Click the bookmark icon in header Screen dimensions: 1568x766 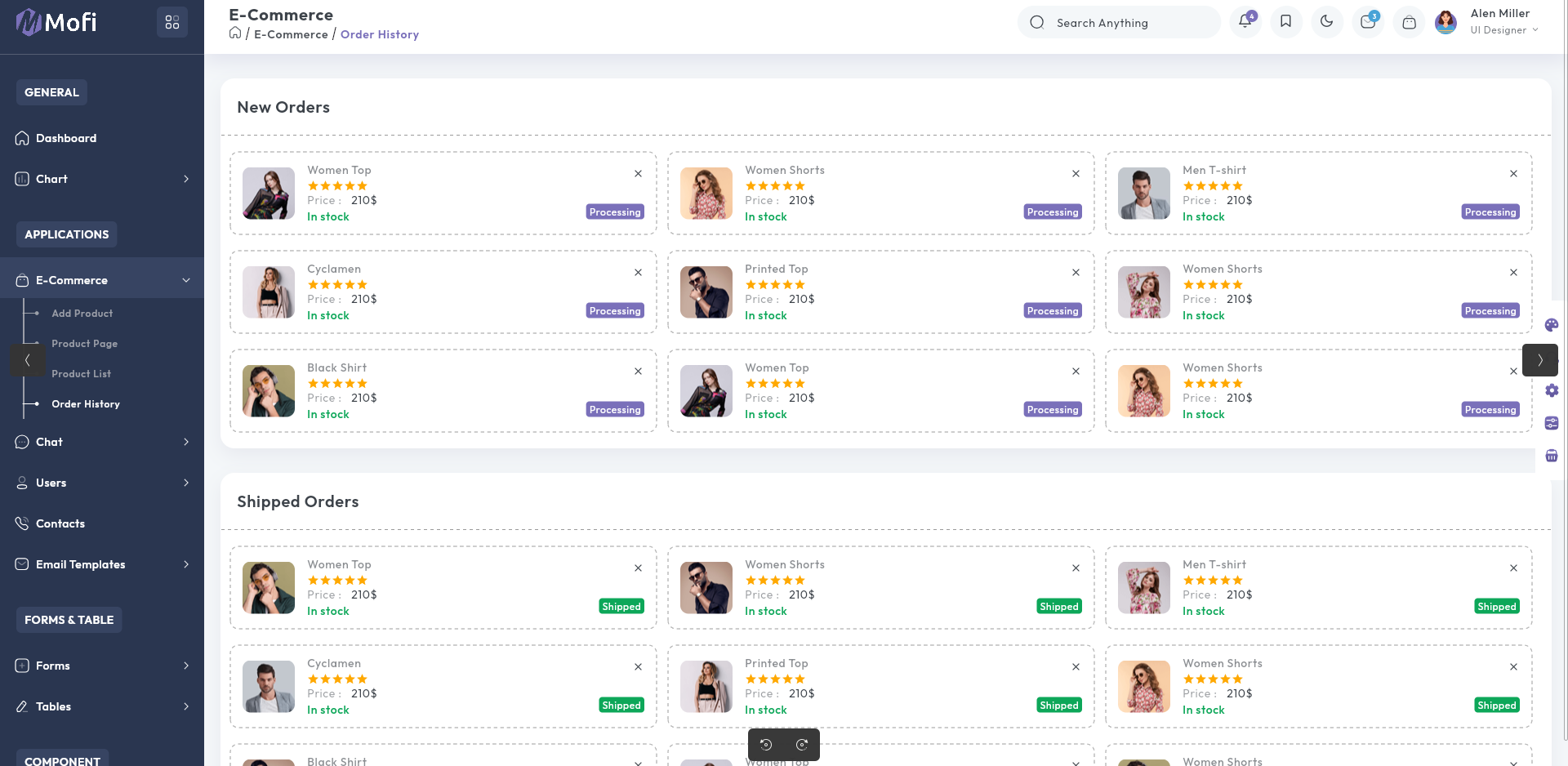pyautogui.click(x=1285, y=22)
